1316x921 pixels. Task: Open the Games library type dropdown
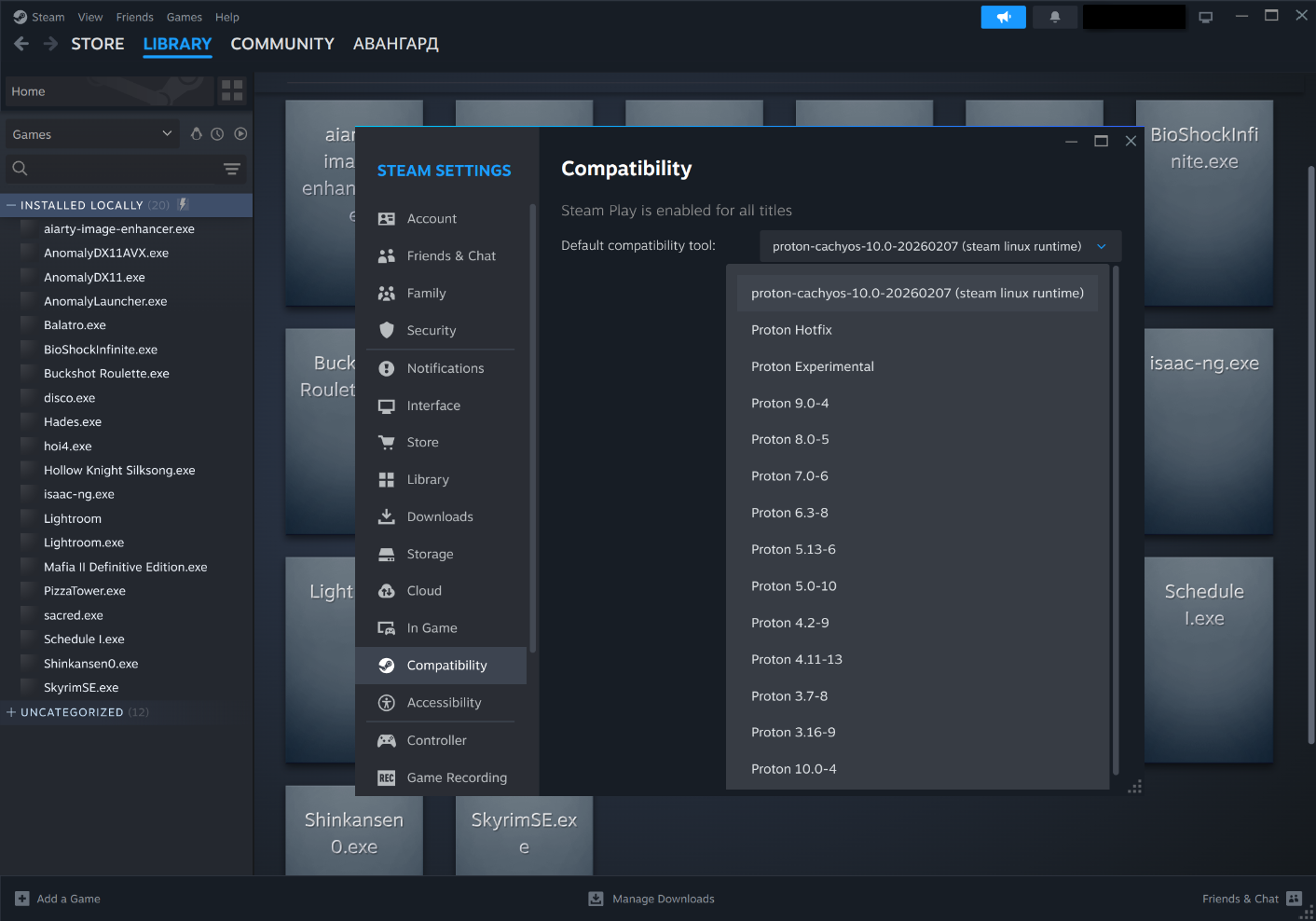pos(92,134)
